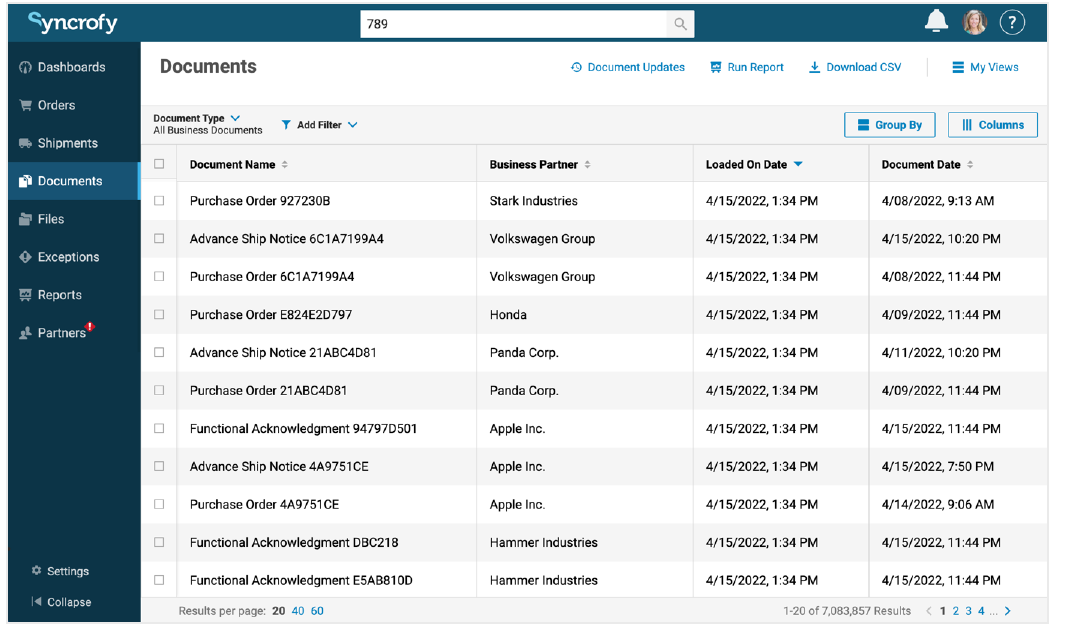Click the Group By button
1088x628 pixels.
tap(890, 125)
